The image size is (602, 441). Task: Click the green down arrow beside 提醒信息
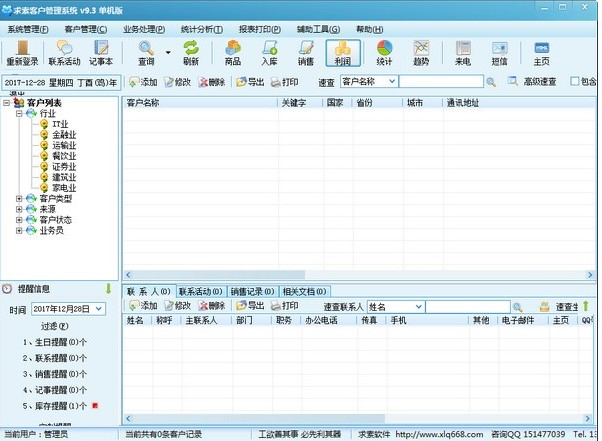tap(108, 289)
